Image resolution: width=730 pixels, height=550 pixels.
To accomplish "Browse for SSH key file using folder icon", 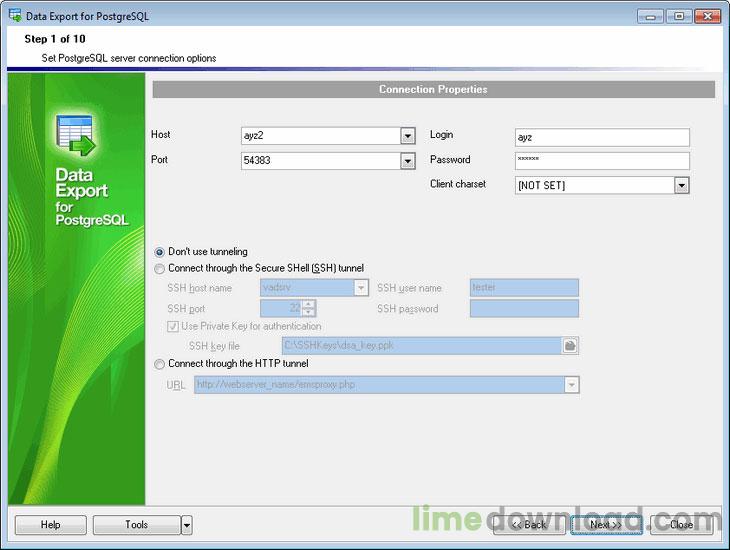I will point(570,346).
